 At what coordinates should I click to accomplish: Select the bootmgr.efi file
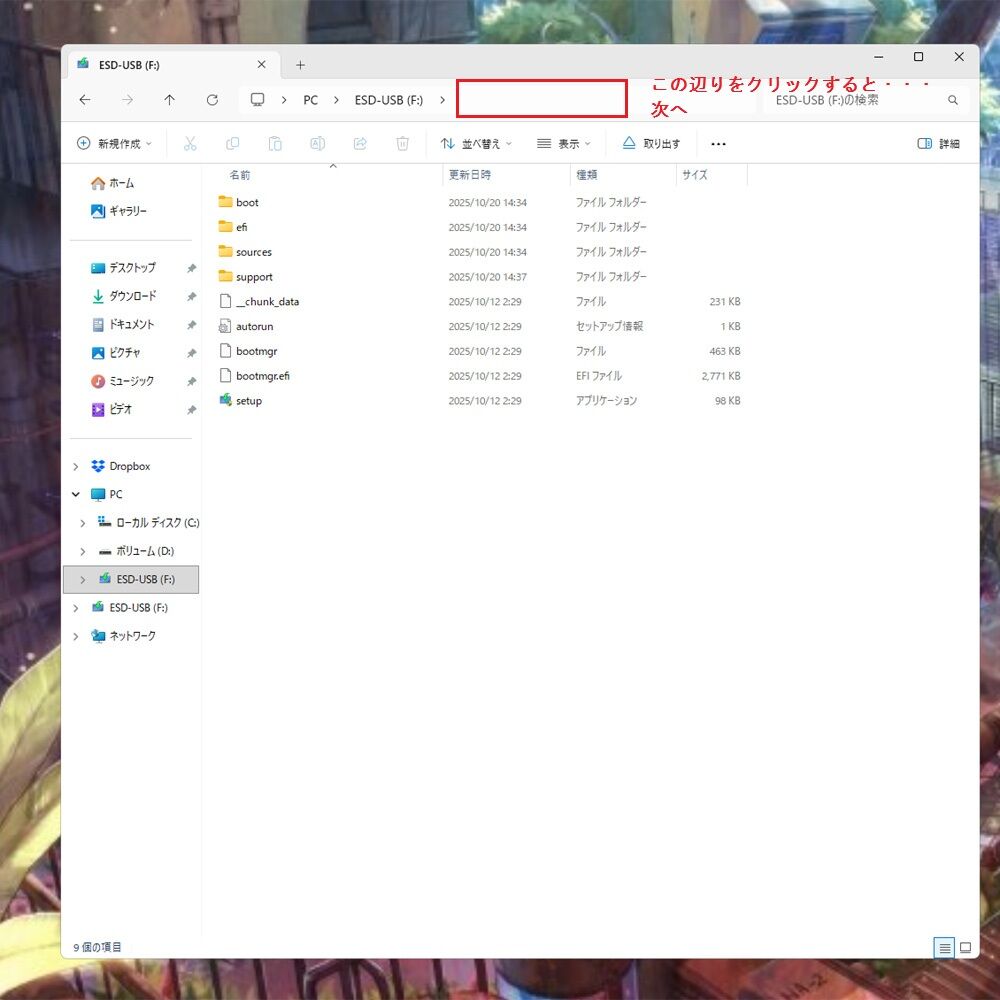point(480,376)
